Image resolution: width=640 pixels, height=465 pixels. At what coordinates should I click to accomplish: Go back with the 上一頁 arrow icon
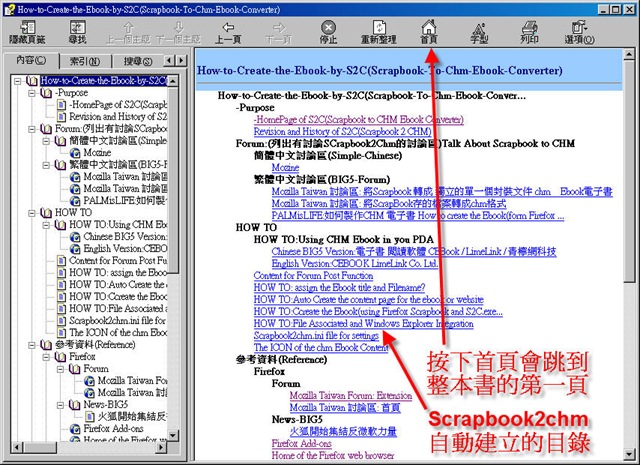click(x=228, y=27)
